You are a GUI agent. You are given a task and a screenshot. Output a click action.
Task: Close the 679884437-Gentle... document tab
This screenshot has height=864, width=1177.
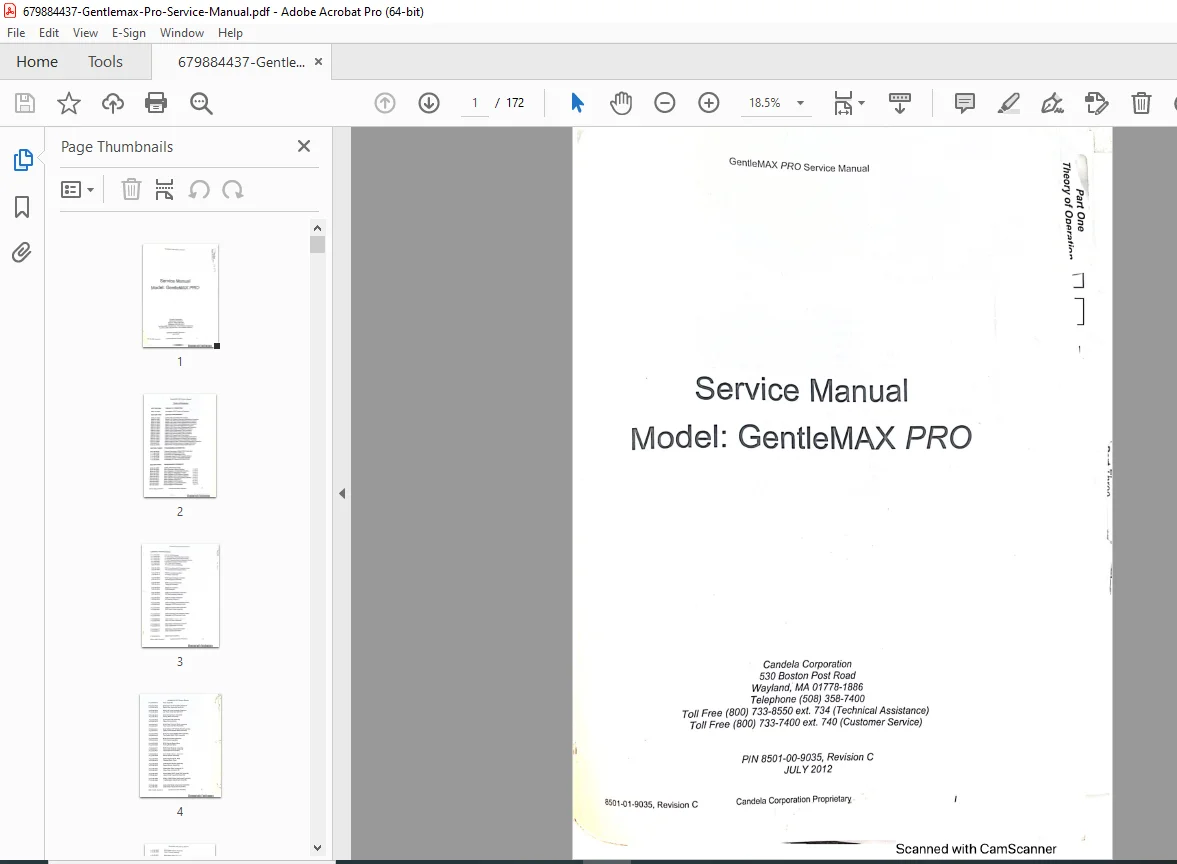pos(318,62)
